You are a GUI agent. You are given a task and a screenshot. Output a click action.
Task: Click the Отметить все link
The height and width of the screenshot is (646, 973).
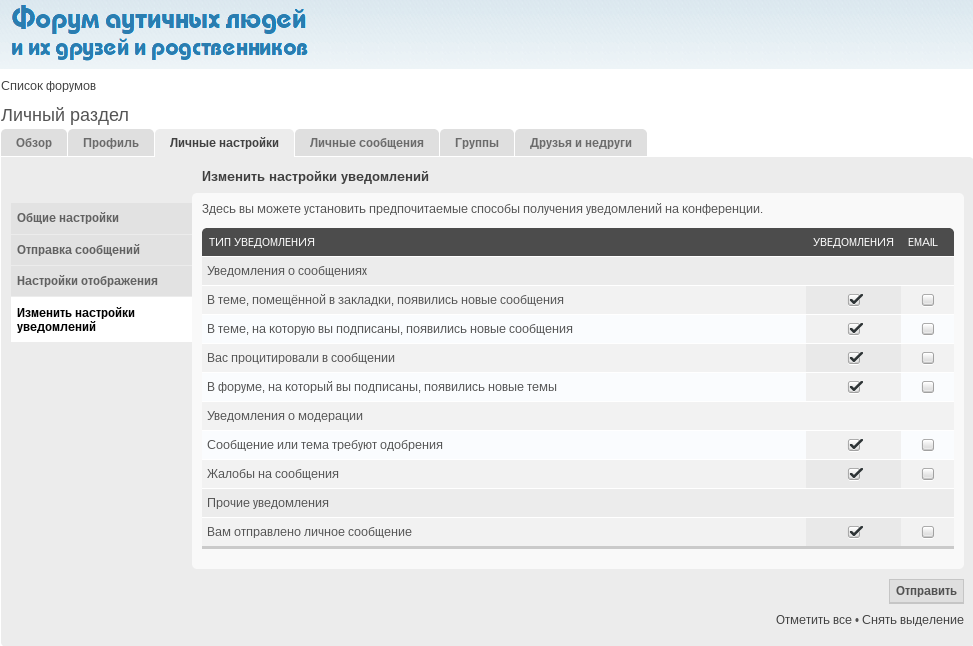point(813,620)
